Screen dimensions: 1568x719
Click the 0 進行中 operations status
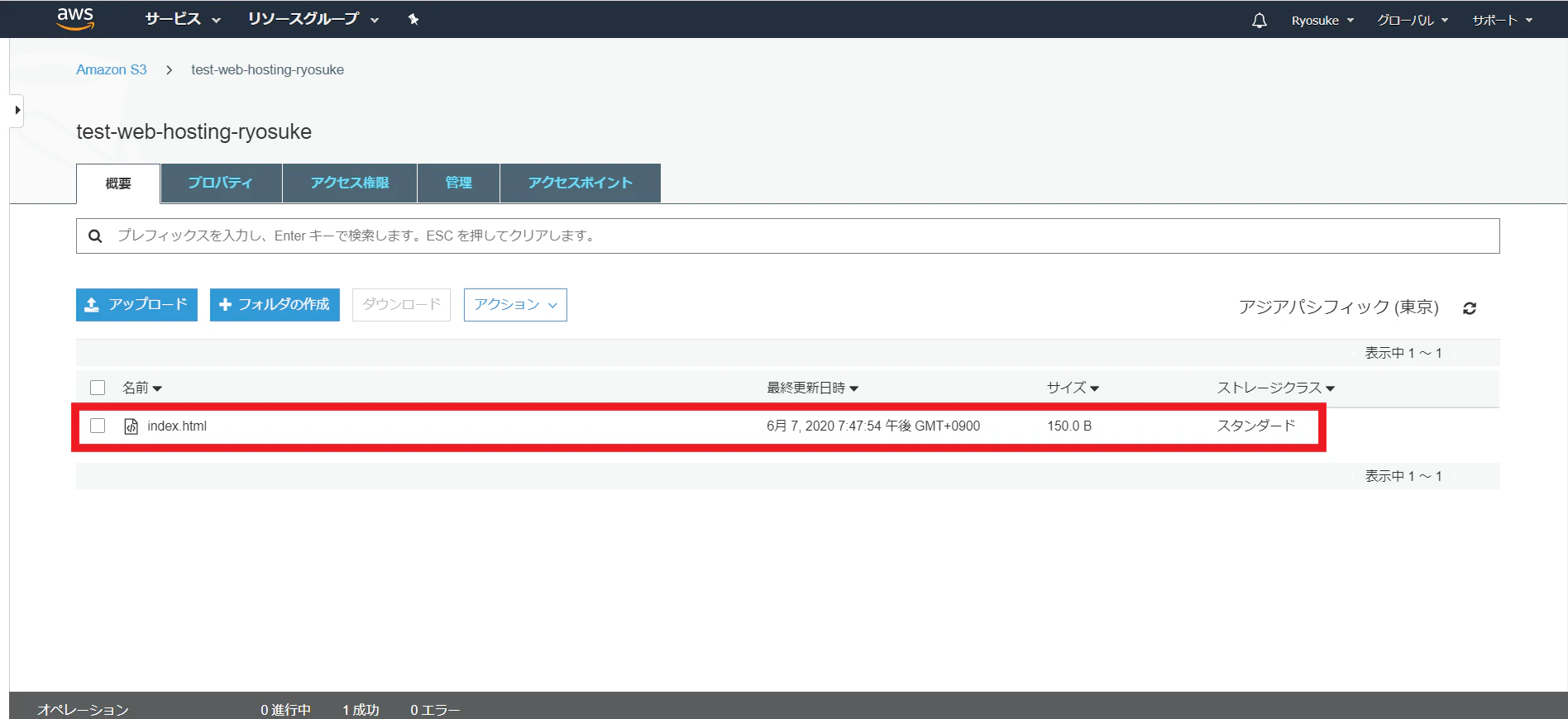[285, 710]
